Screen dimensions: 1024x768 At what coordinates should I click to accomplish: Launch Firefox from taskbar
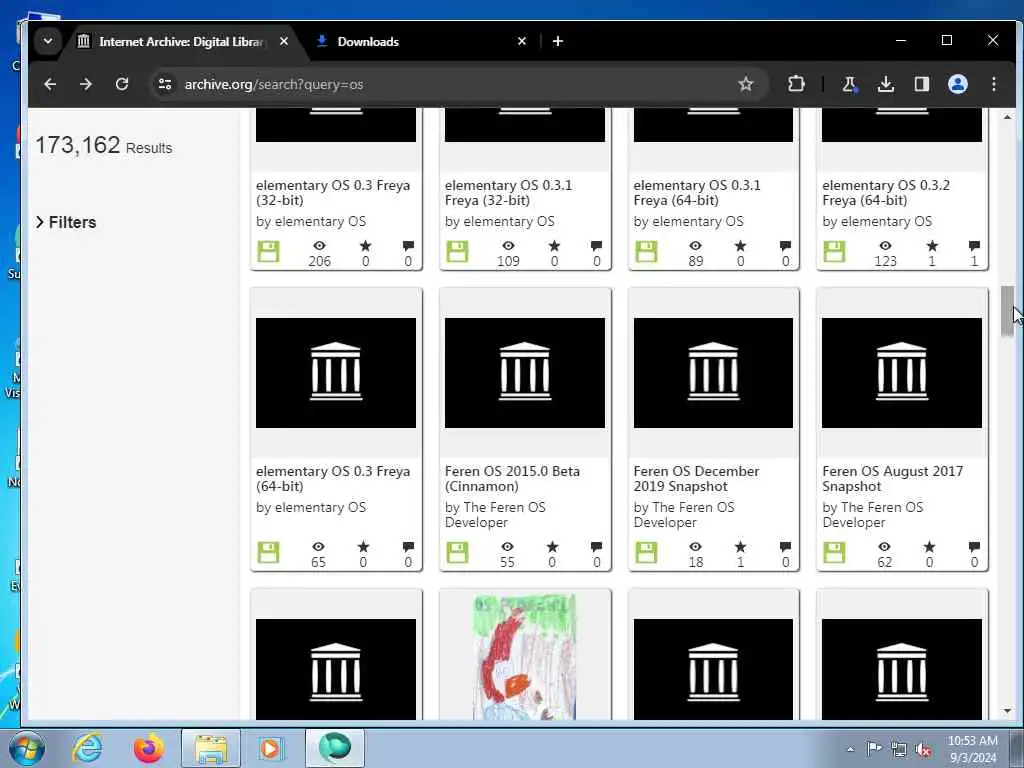(148, 748)
